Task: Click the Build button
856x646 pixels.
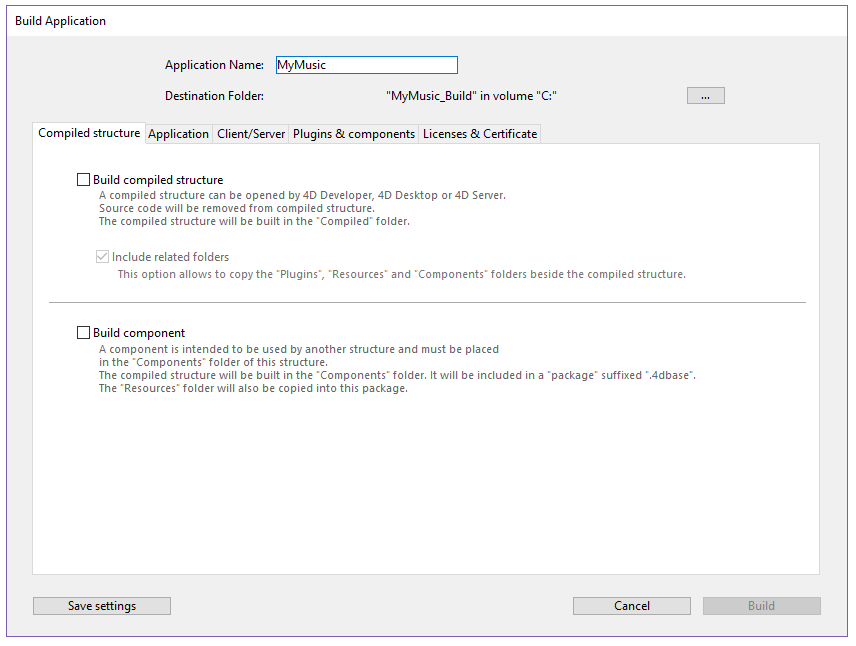Action: tap(761, 606)
